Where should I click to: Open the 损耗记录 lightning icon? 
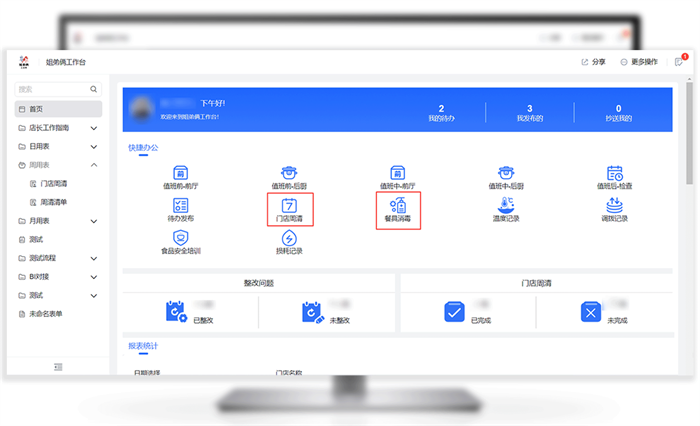pyautogui.click(x=290, y=238)
